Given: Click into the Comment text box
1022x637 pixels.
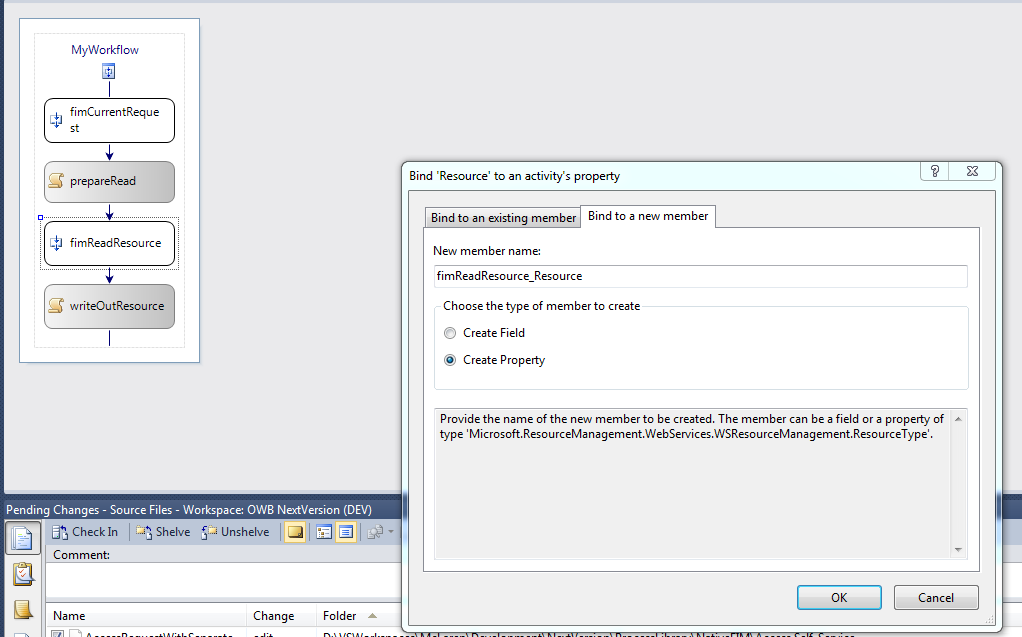Looking at the screenshot, I should 224,580.
